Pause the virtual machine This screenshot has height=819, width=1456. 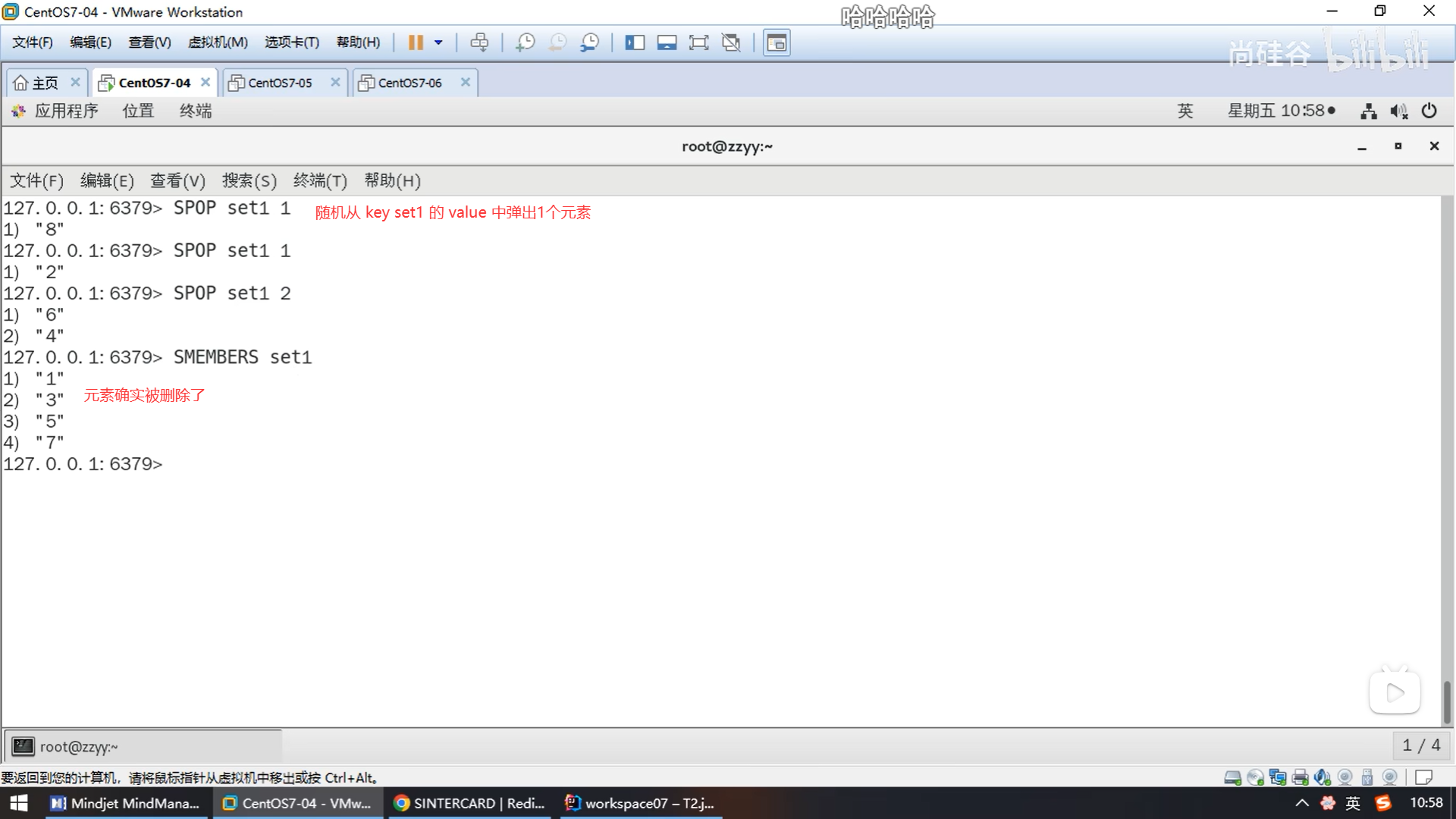[415, 42]
